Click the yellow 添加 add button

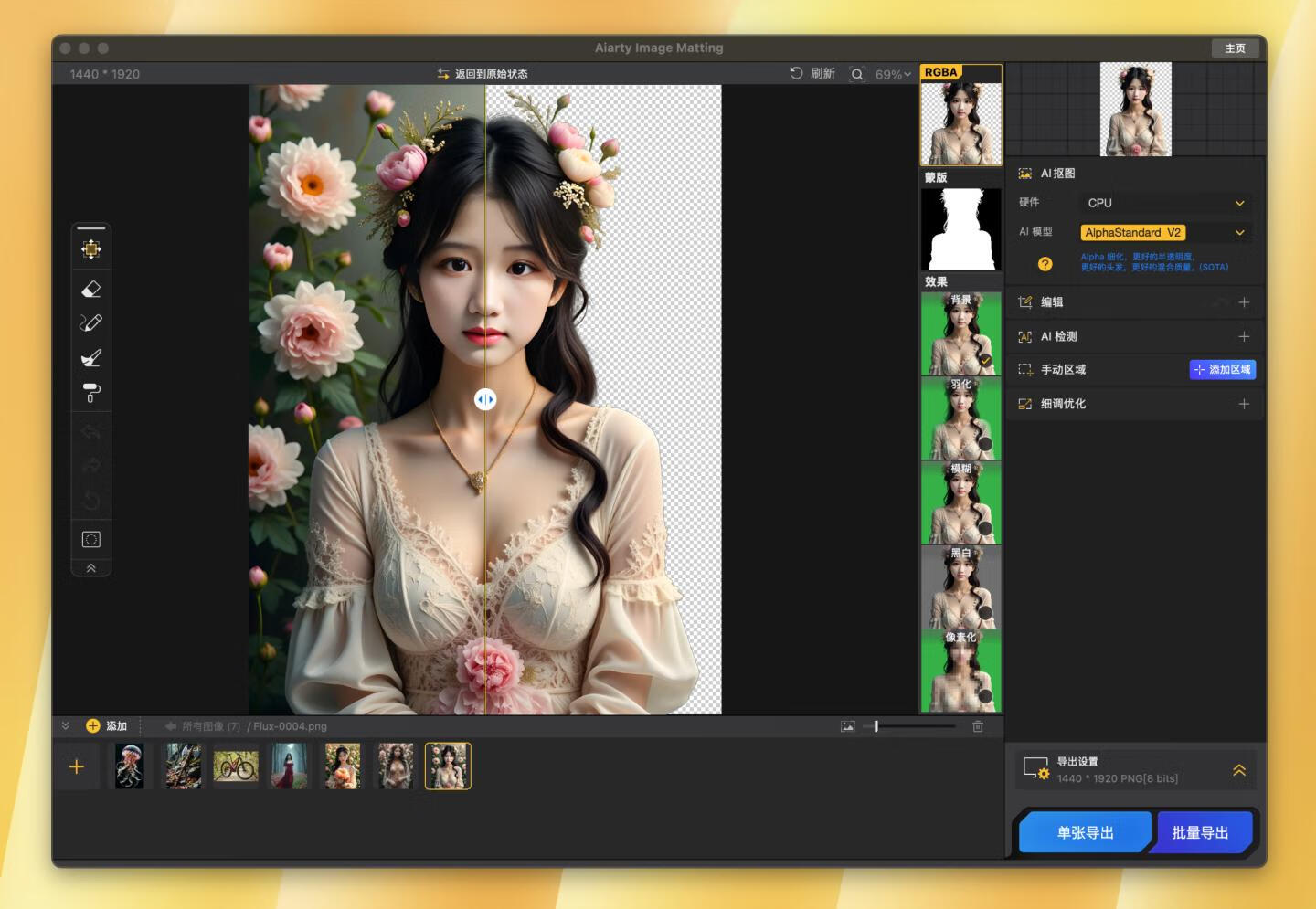pyautogui.click(x=107, y=726)
